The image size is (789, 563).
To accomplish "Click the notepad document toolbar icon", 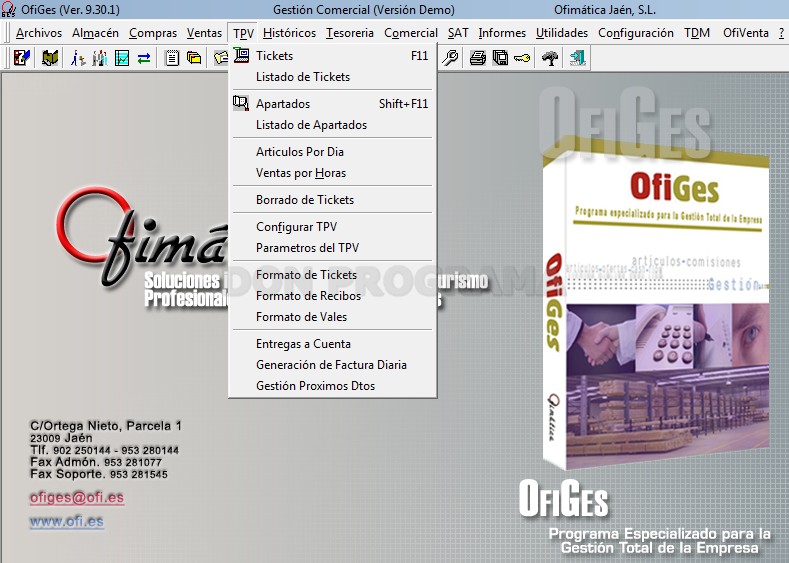I will 172,58.
